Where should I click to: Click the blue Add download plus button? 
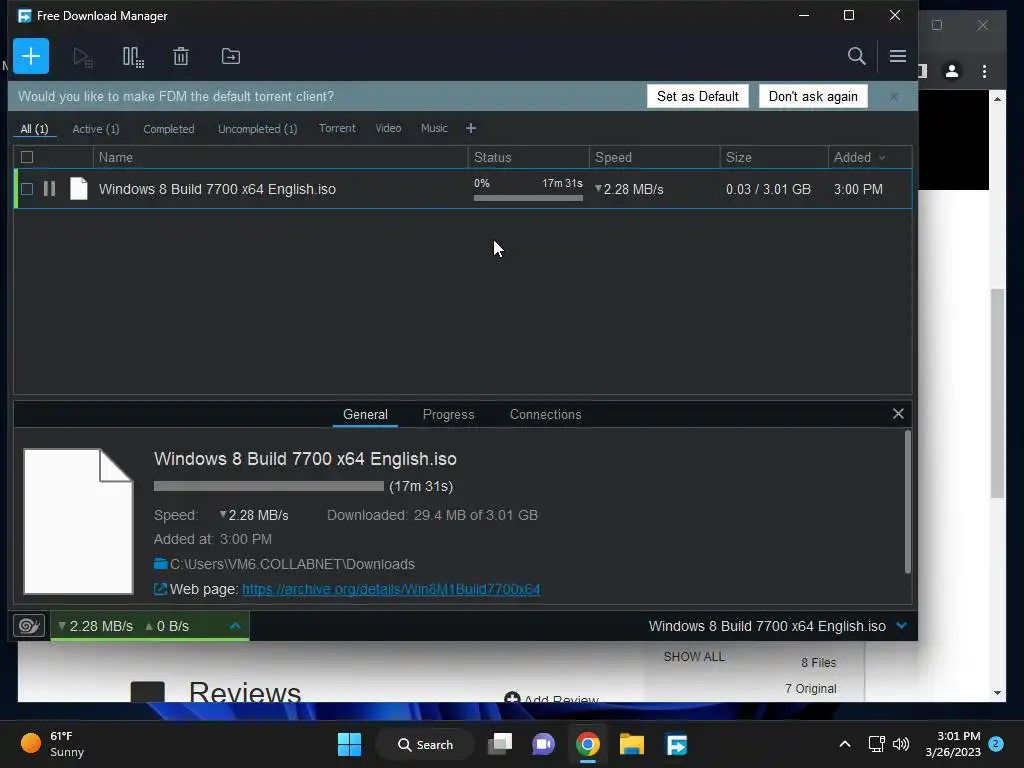(x=31, y=56)
